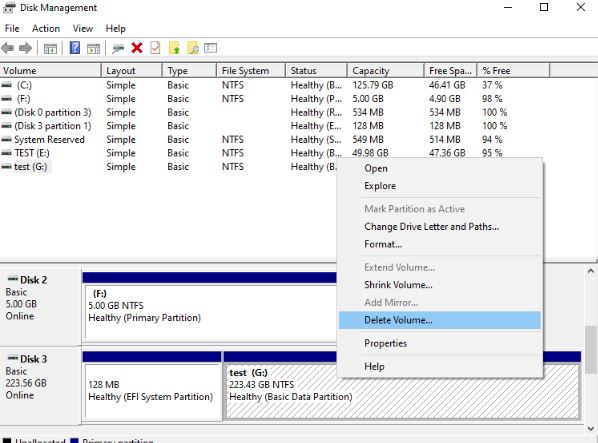Sort by the Status column header
The height and width of the screenshot is (443, 598).
click(x=316, y=71)
